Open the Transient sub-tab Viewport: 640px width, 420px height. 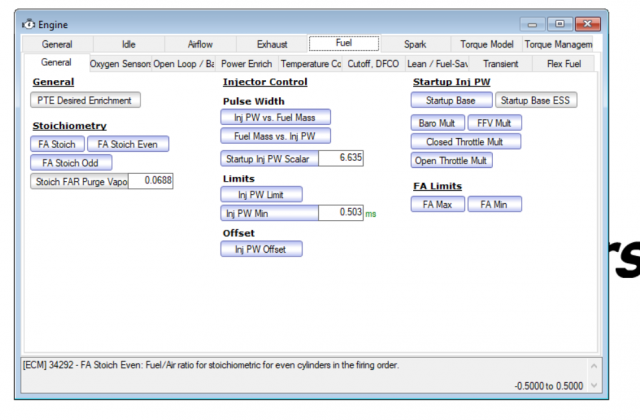pos(501,63)
